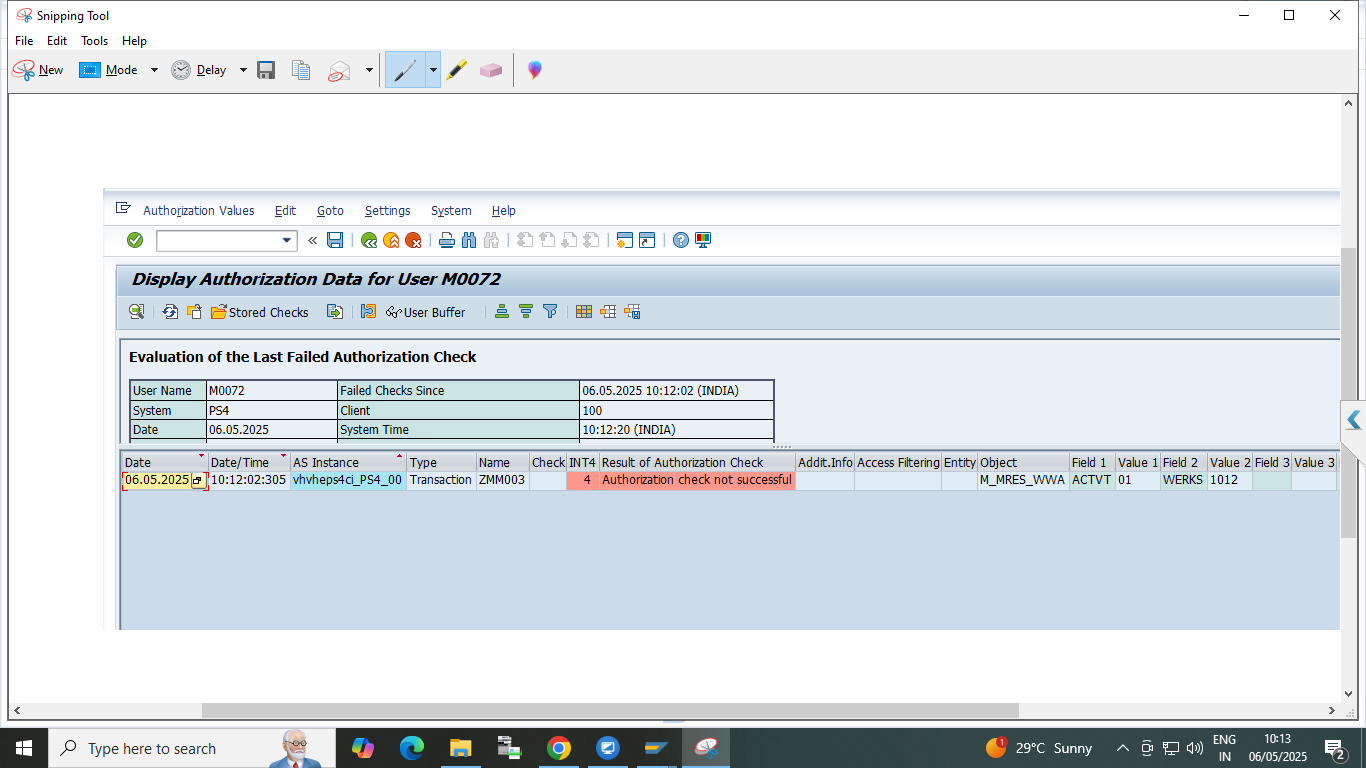The height and width of the screenshot is (768, 1366).
Task: Open the Help menu
Action: (x=134, y=41)
